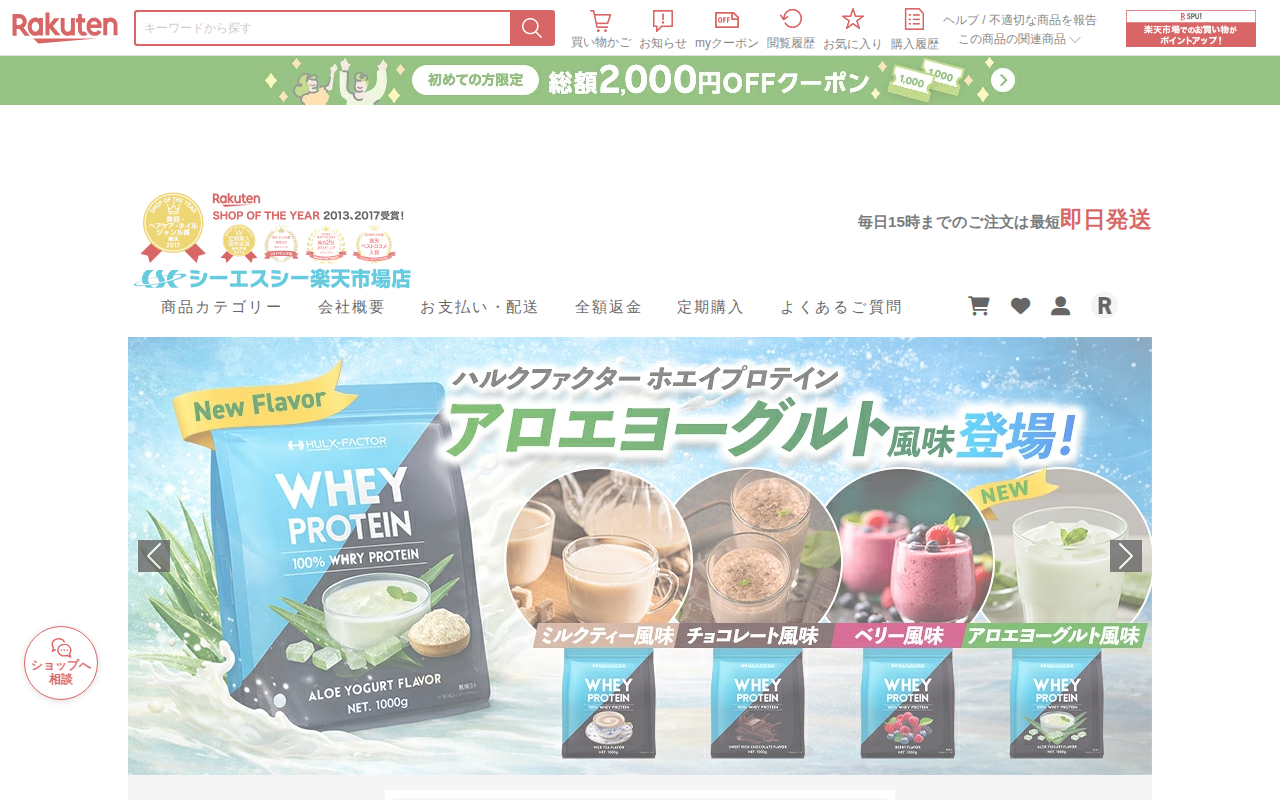Open the user account person icon
This screenshot has width=1280, height=800.
point(1061,306)
